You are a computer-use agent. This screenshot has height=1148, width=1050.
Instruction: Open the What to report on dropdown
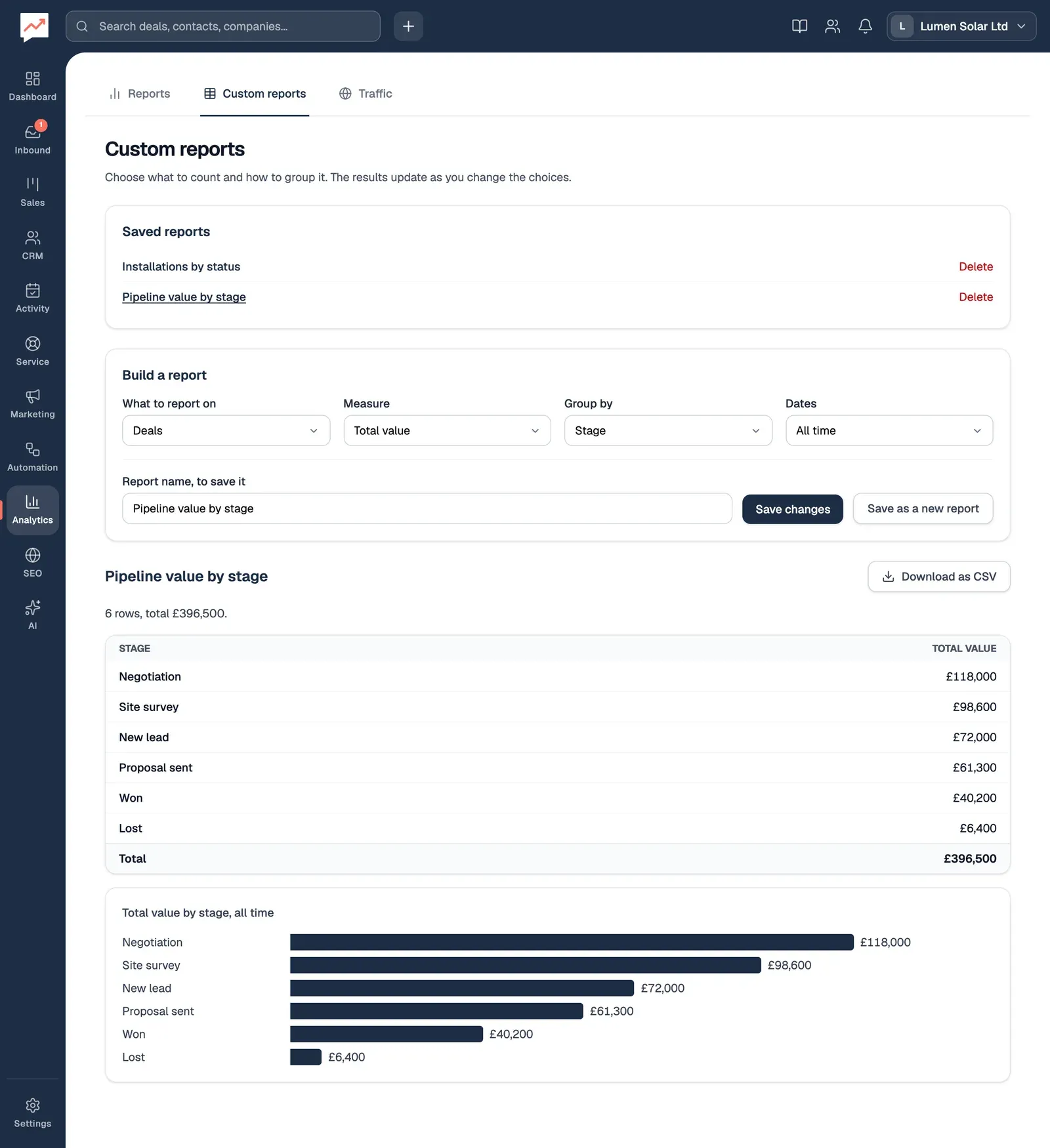tap(226, 430)
